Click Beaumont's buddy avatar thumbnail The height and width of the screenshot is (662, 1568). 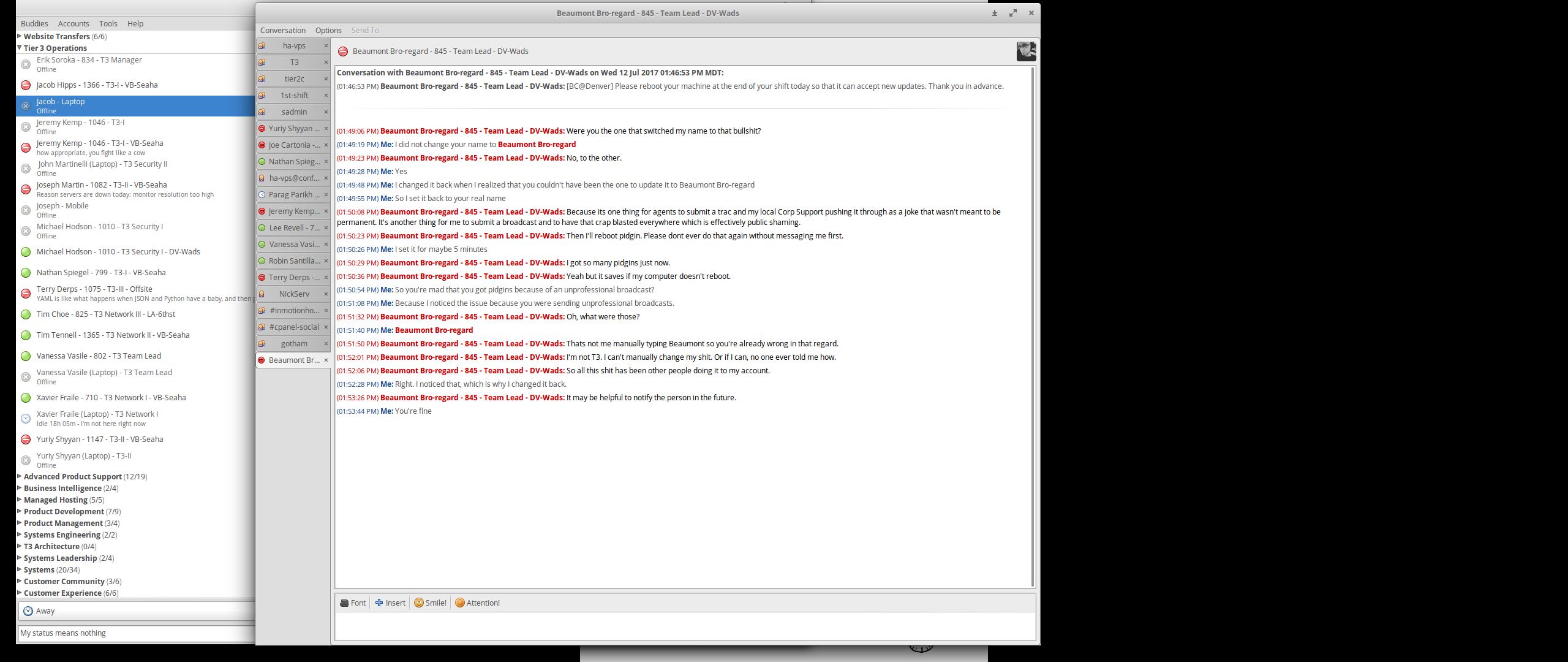click(x=1026, y=51)
